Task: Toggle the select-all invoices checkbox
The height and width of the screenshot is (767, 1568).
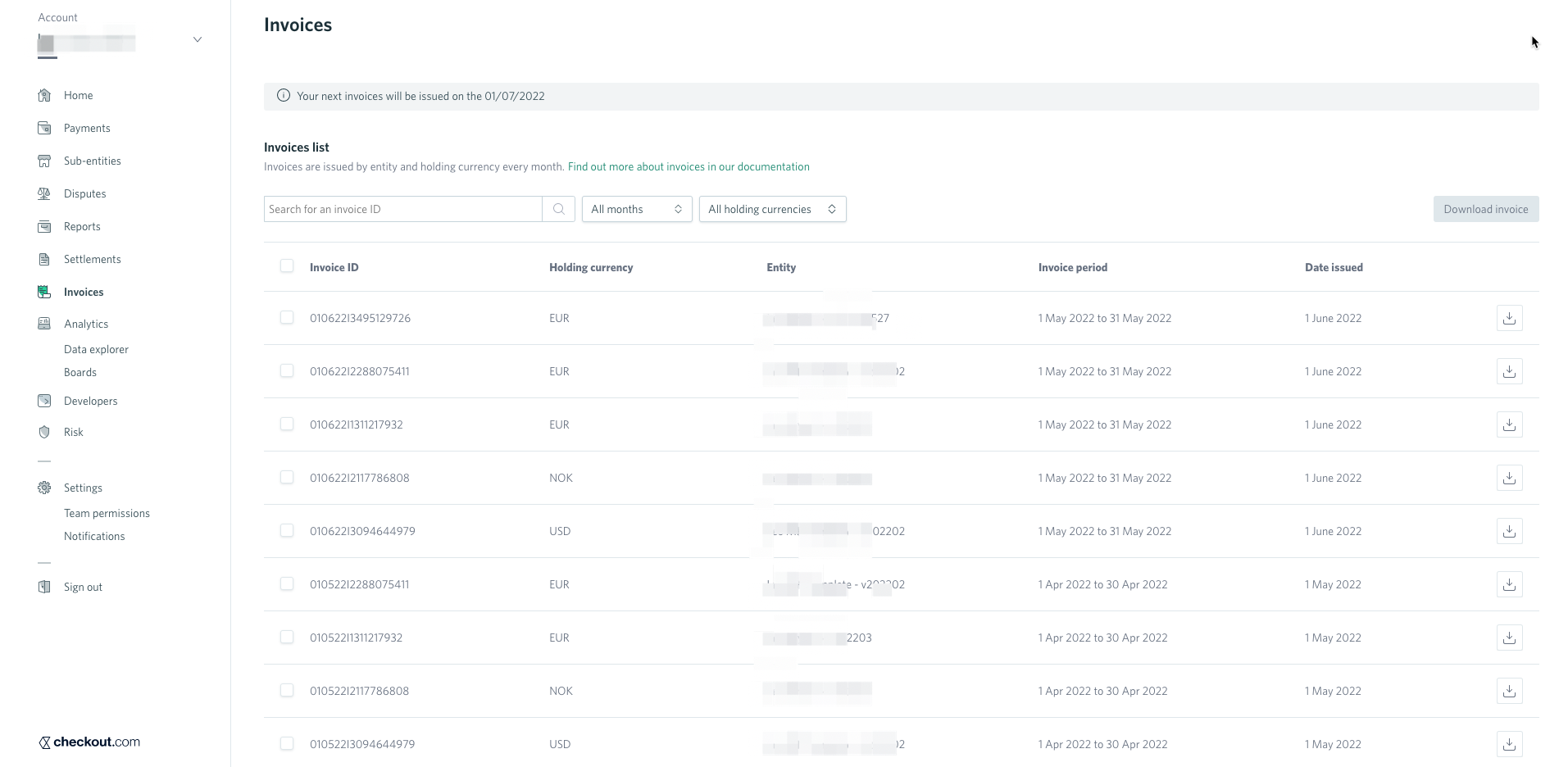Action: (x=287, y=265)
